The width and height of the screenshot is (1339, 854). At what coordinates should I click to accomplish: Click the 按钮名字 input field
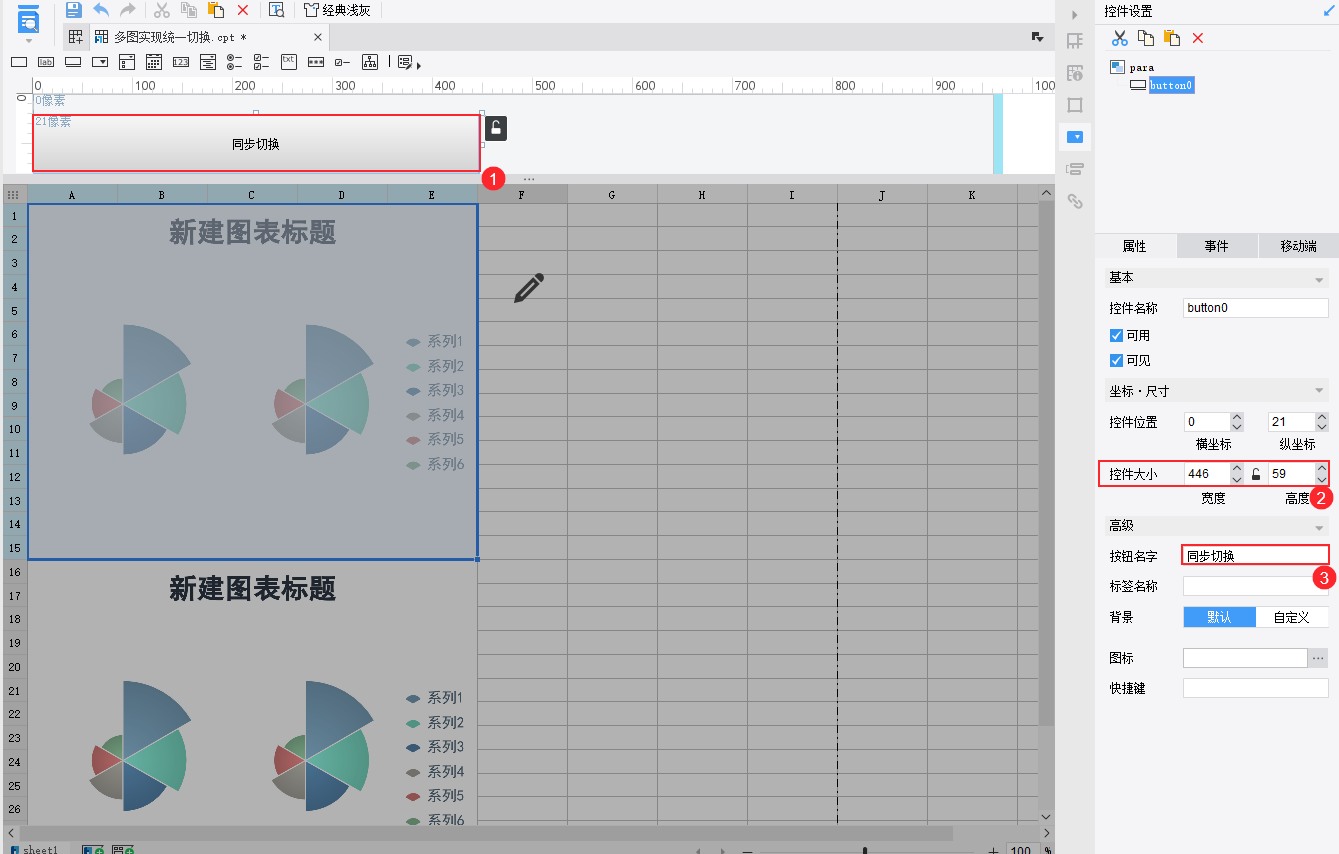[1256, 555]
